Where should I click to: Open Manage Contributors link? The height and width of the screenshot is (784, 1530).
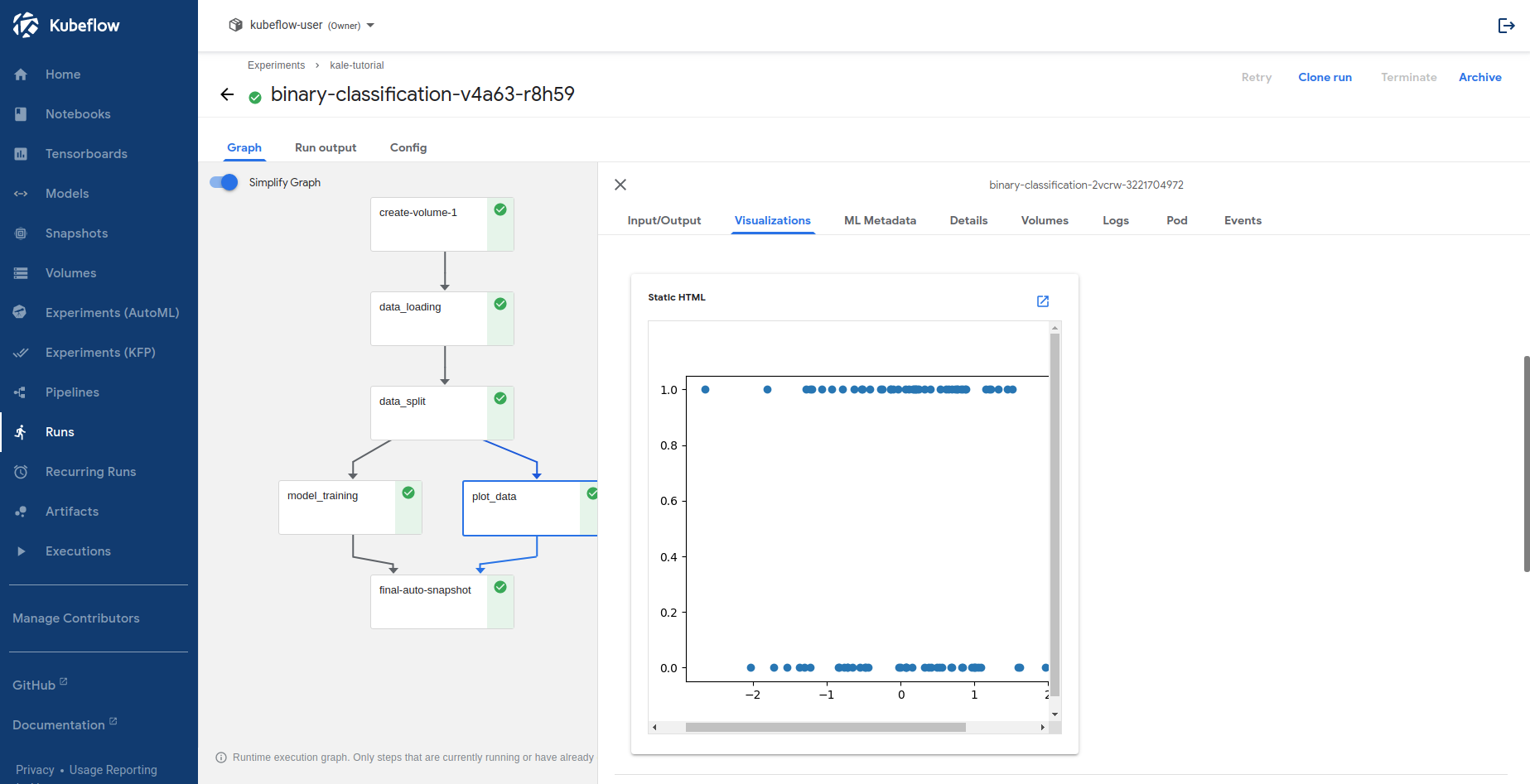point(76,618)
